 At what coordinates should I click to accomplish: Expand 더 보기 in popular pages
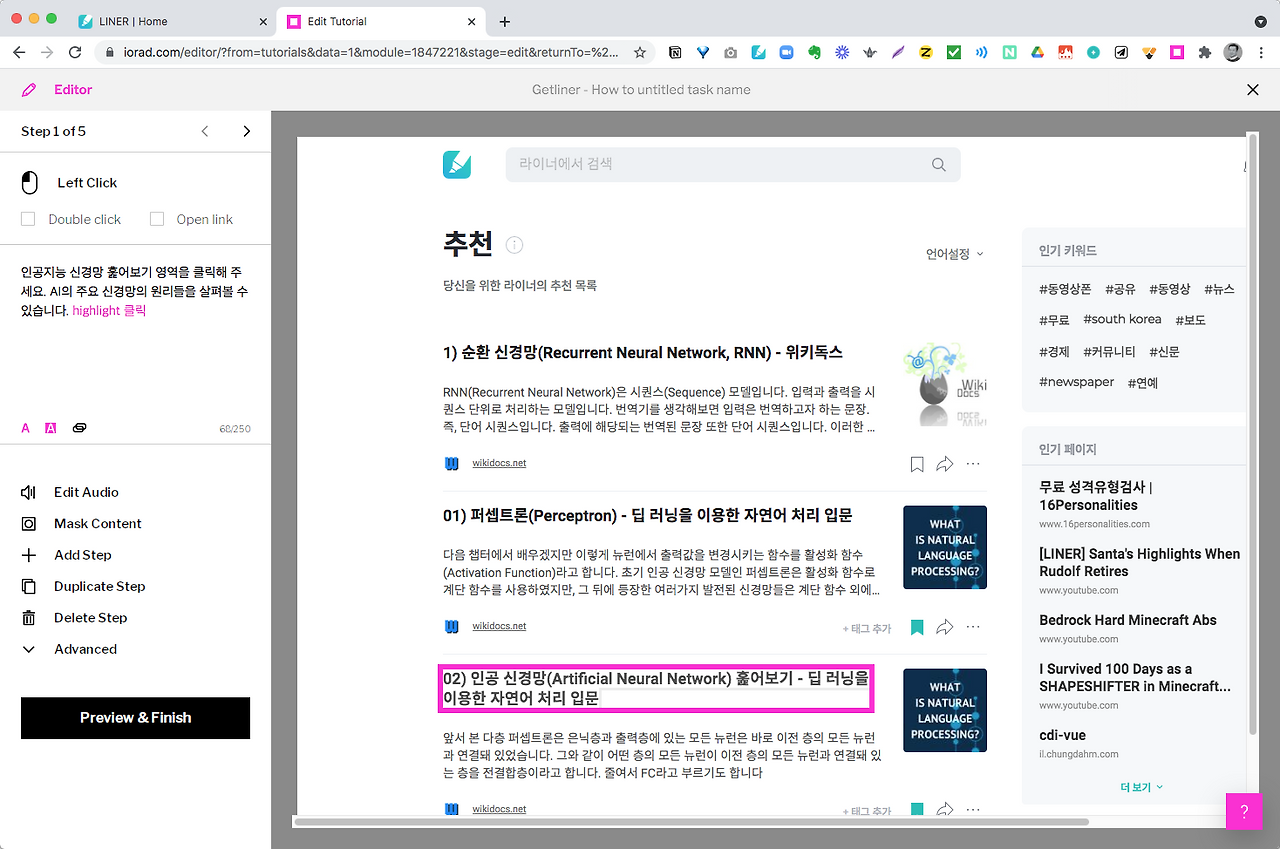click(1141, 787)
